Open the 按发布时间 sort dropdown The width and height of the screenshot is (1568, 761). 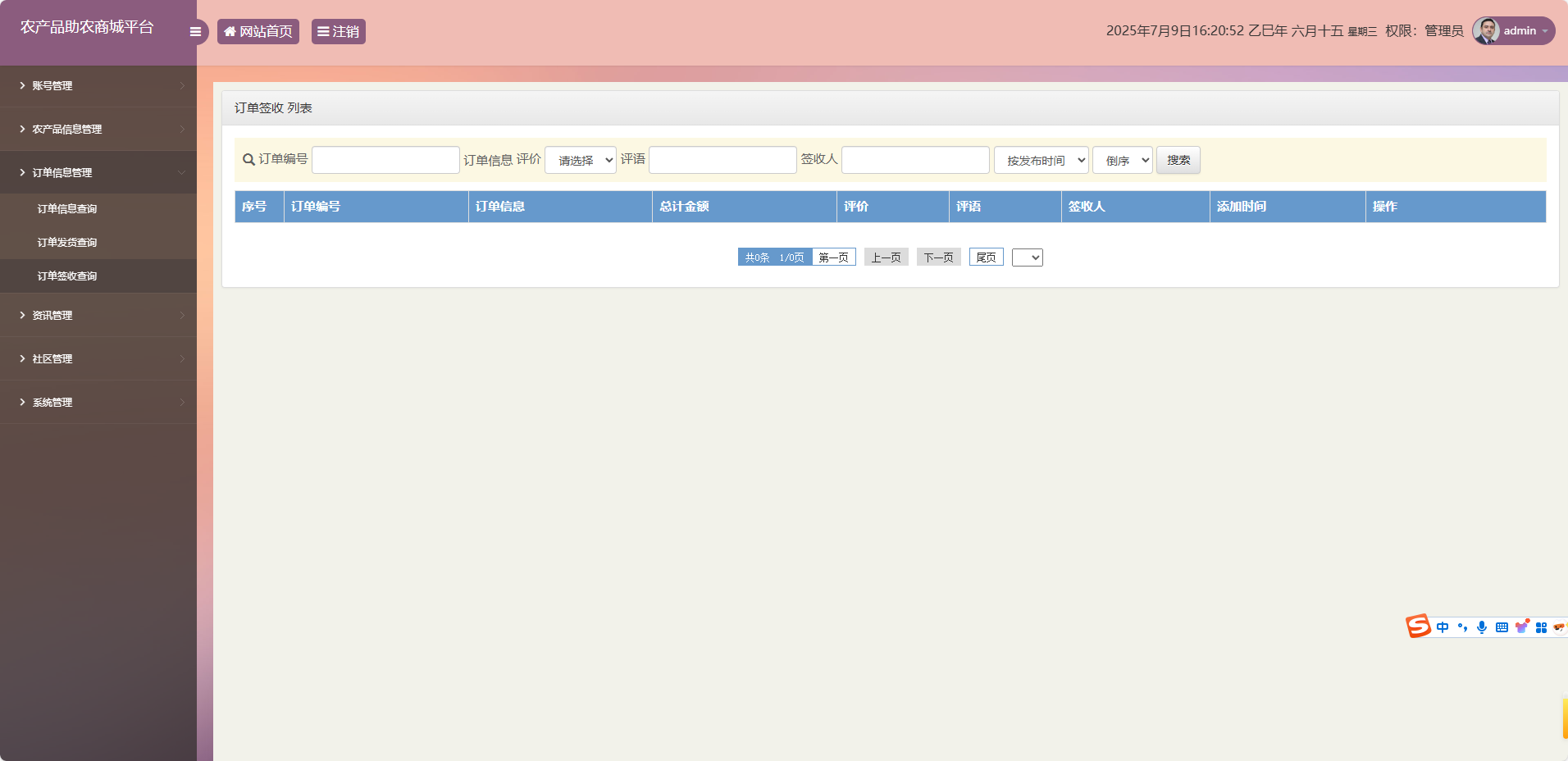tap(1040, 160)
